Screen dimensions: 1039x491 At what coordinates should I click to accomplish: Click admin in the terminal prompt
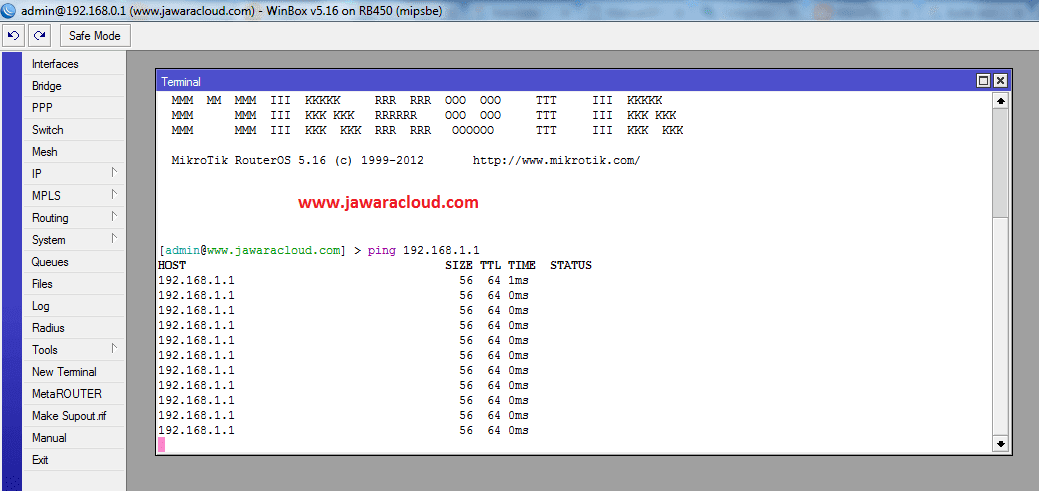[x=183, y=250]
